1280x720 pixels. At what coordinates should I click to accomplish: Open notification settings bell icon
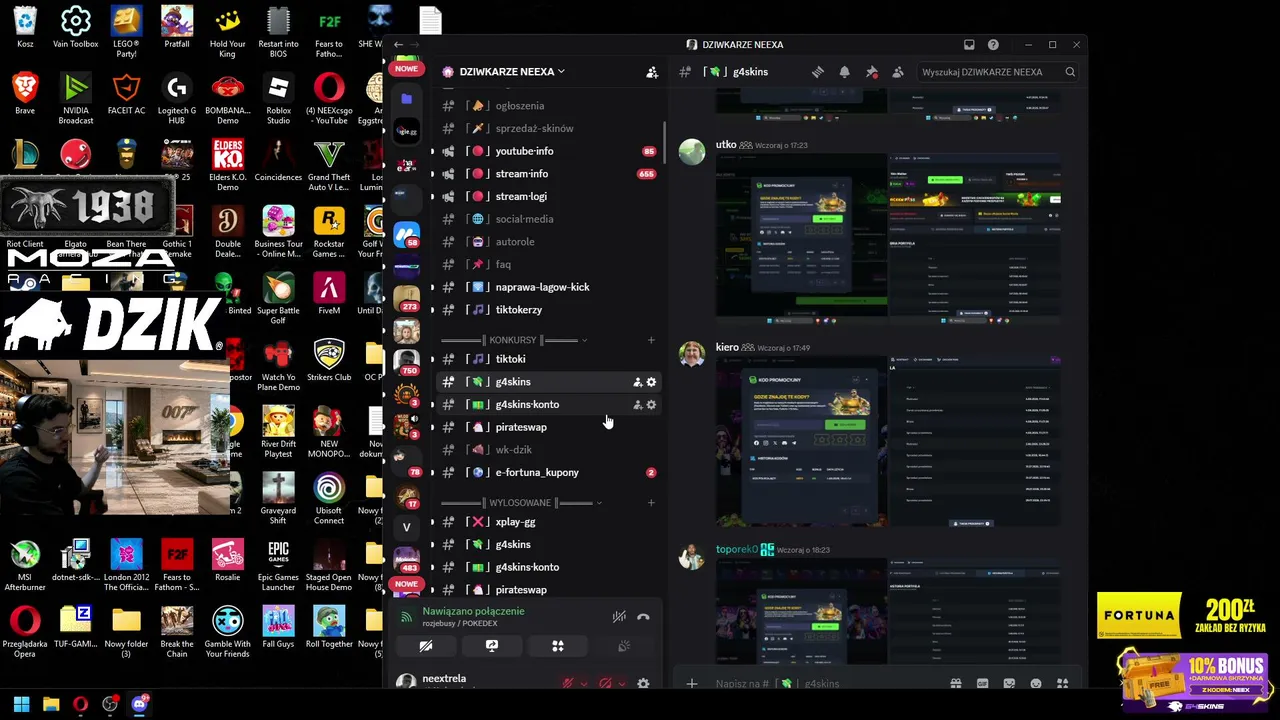coord(844,72)
